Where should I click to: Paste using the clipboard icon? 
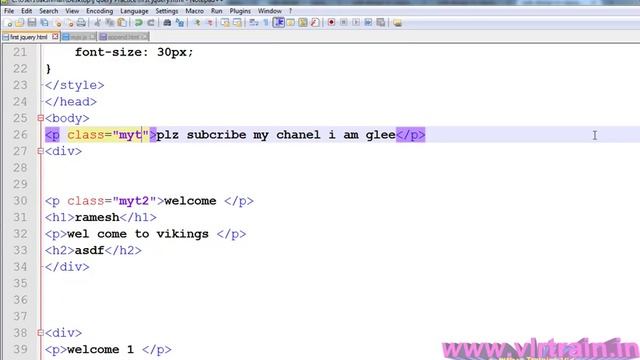coord(122,23)
